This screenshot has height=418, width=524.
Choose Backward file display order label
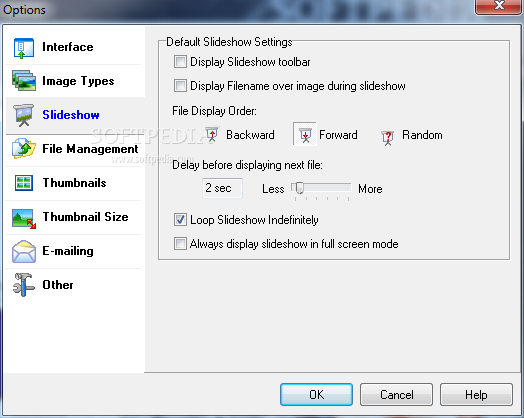pos(250,135)
